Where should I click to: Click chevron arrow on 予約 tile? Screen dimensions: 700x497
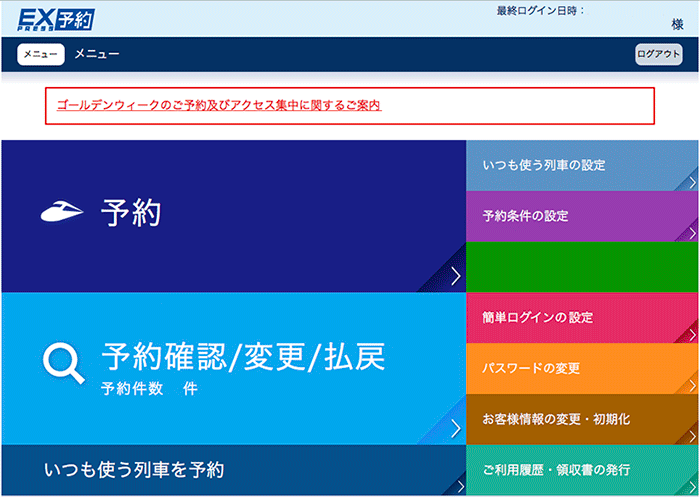[456, 276]
